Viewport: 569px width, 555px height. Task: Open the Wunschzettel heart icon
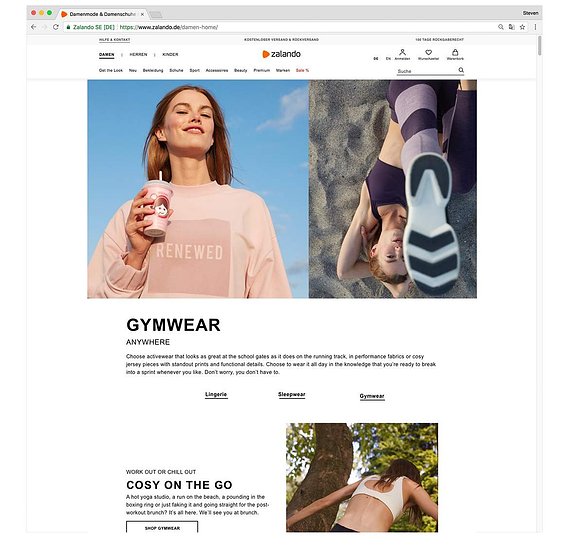[428, 52]
